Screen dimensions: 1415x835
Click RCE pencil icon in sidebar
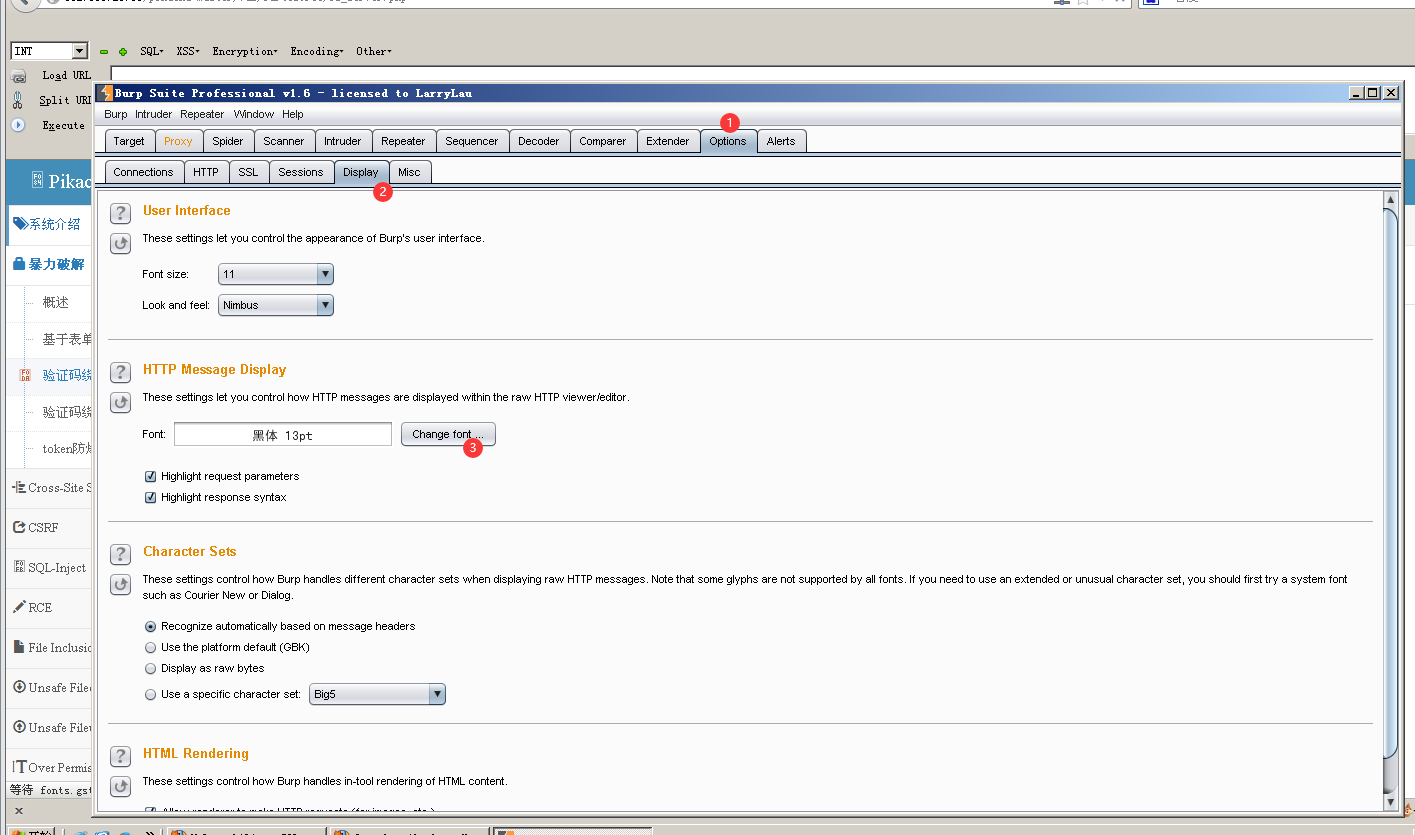click(19, 607)
